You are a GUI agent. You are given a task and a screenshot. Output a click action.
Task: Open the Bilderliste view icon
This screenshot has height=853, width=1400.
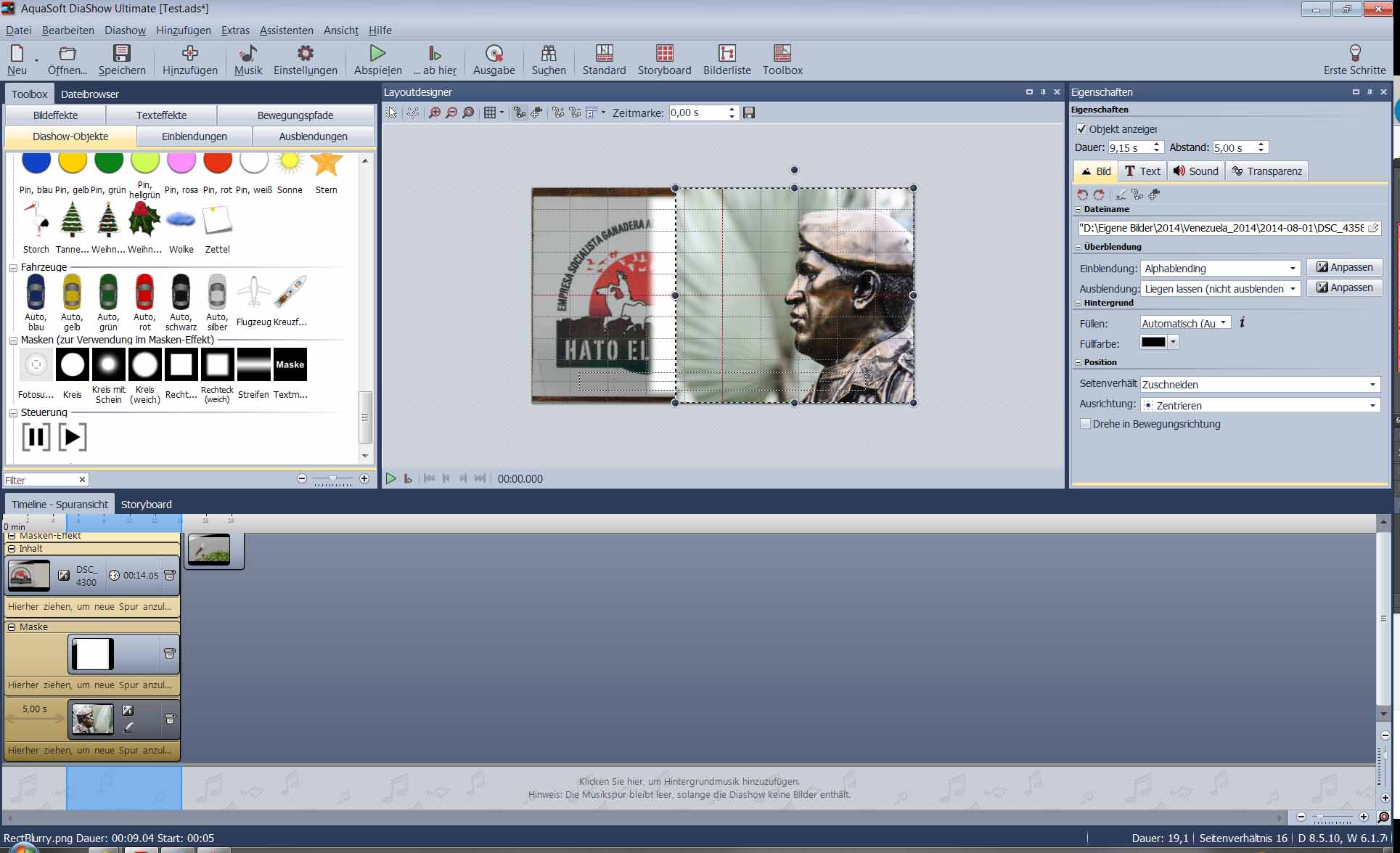726,54
